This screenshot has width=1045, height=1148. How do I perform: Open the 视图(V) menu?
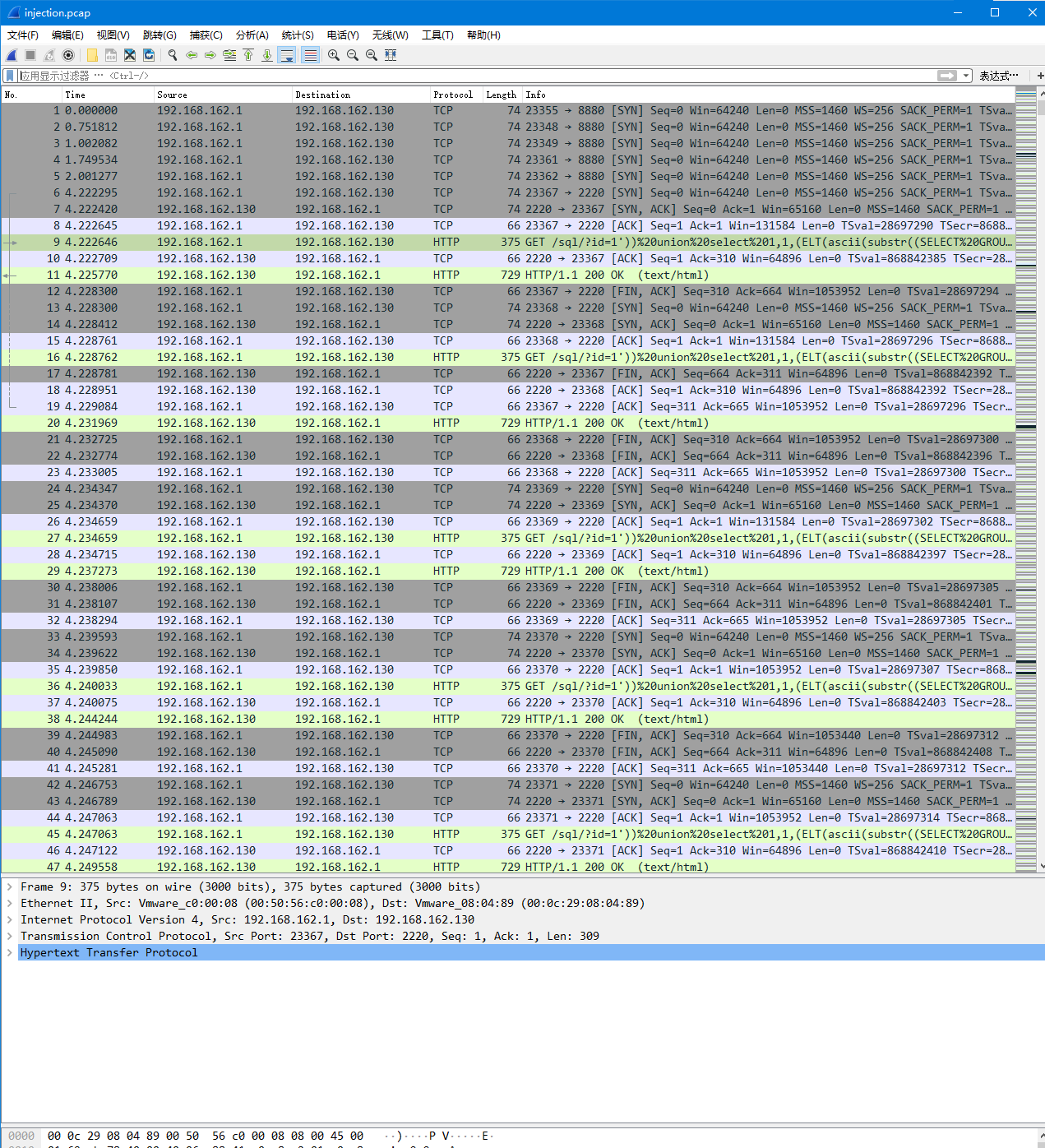pyautogui.click(x=113, y=35)
